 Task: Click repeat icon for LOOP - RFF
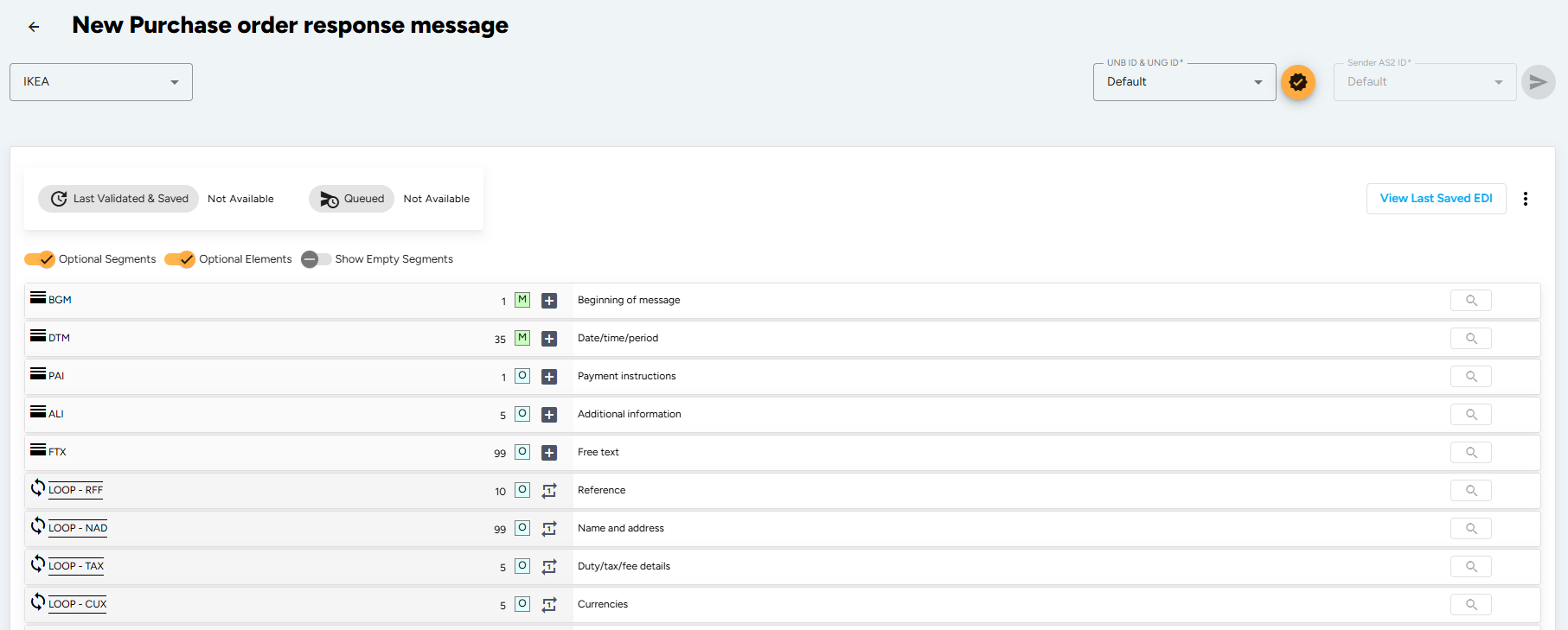[x=549, y=491]
